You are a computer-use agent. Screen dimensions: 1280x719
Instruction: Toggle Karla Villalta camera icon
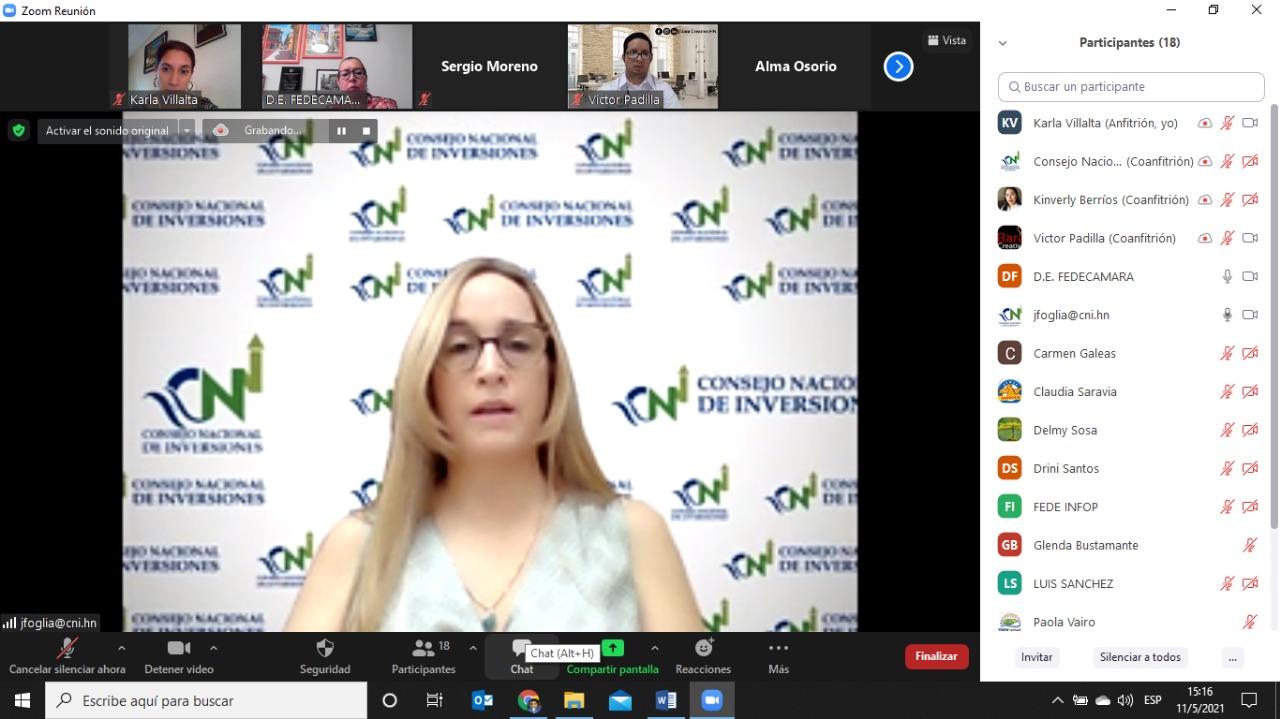point(1250,123)
